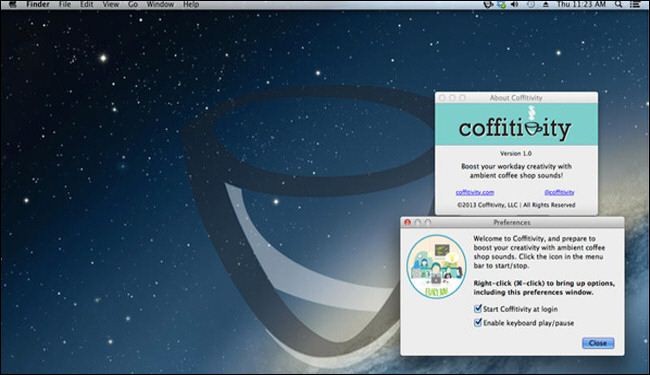
Task: Toggle Enable keyboard play/pause checkbox
Action: point(478,322)
